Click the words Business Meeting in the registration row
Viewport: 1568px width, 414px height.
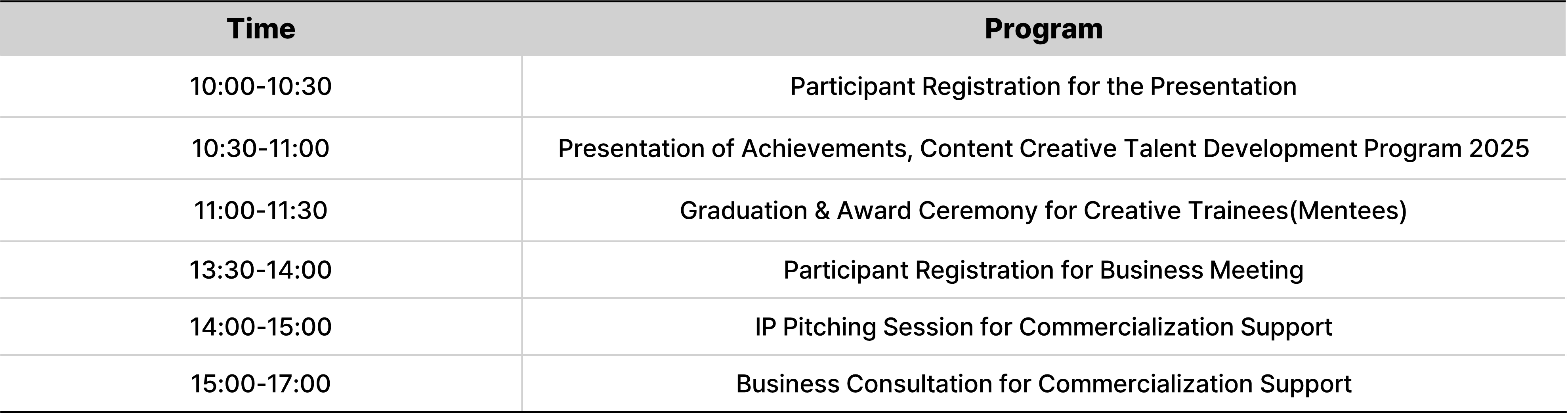[1201, 270]
